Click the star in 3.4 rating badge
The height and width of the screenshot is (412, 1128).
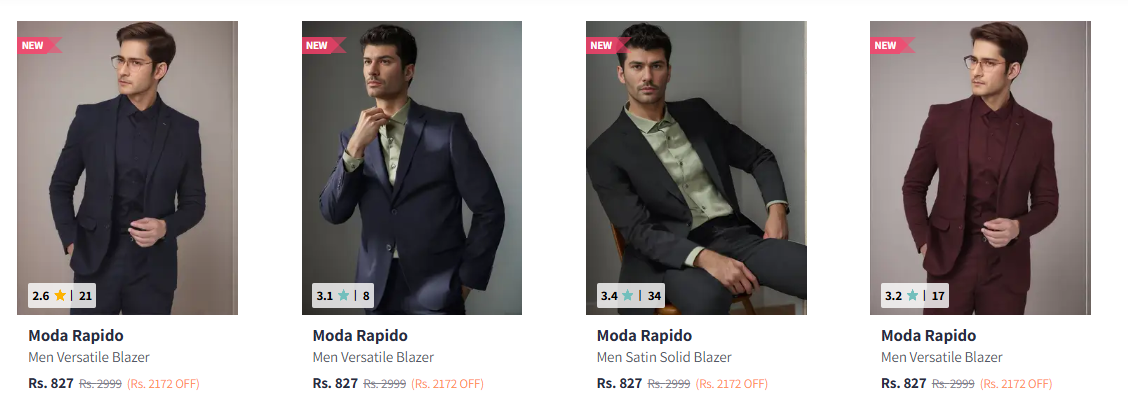tap(628, 295)
